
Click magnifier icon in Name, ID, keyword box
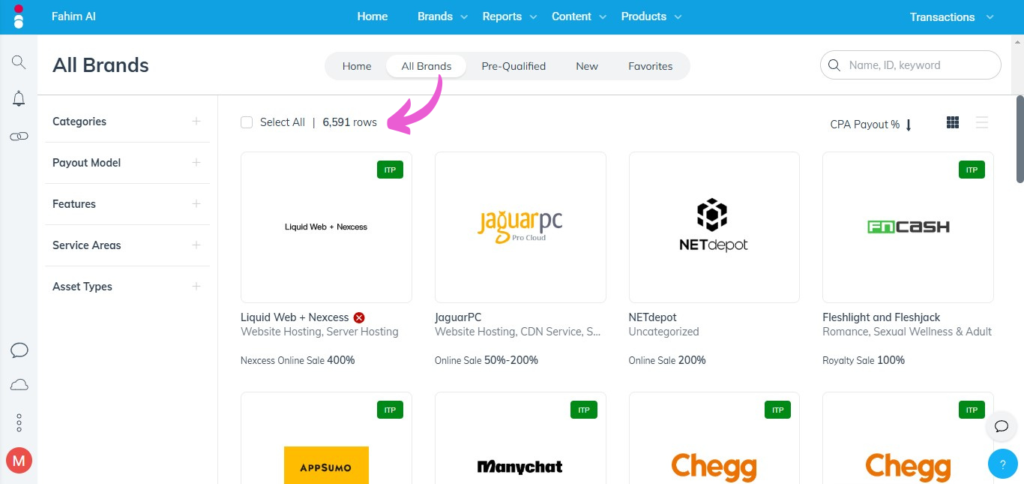click(x=834, y=65)
